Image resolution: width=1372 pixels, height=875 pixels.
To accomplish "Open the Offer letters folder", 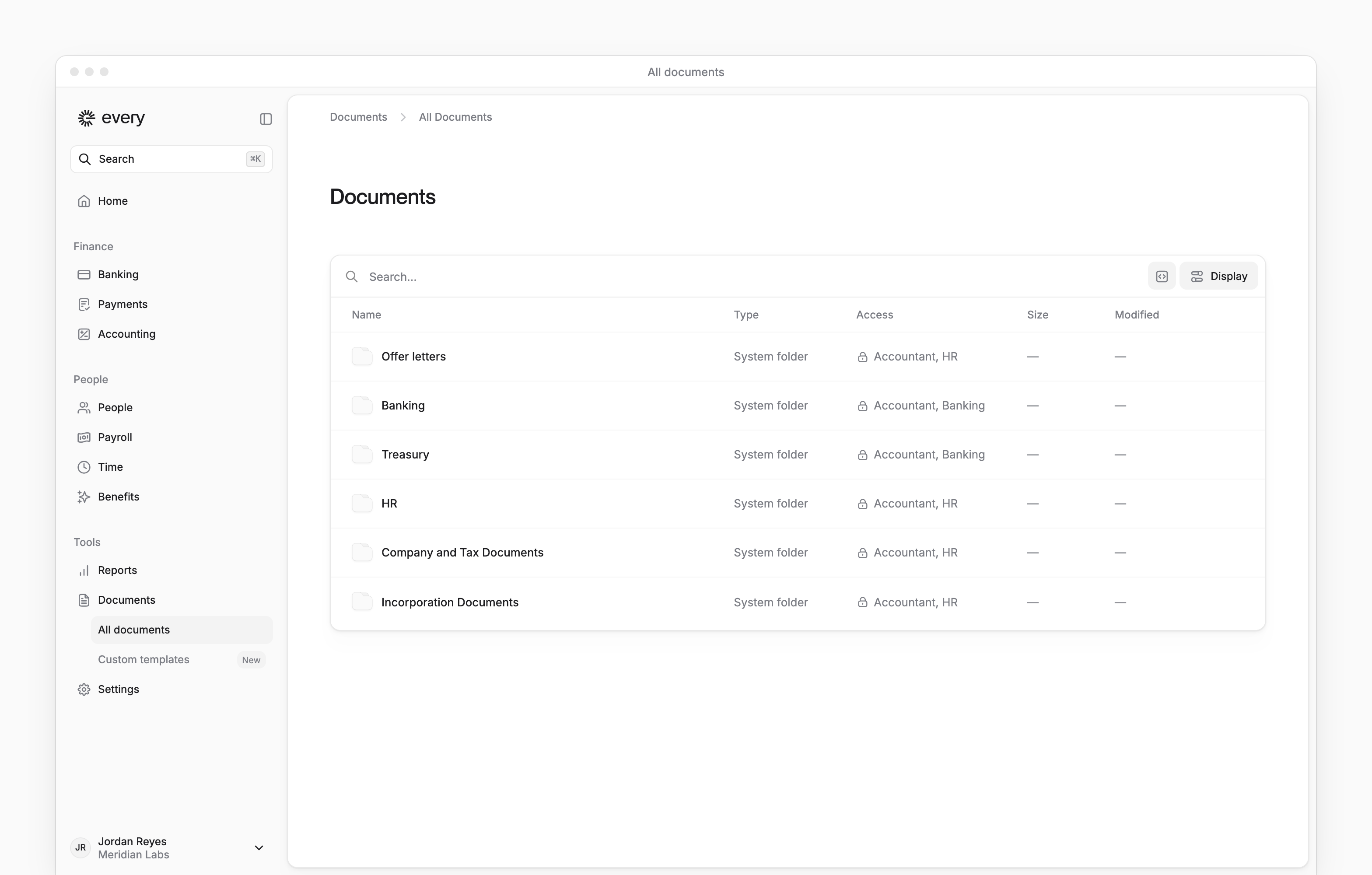I will pos(798,357).
